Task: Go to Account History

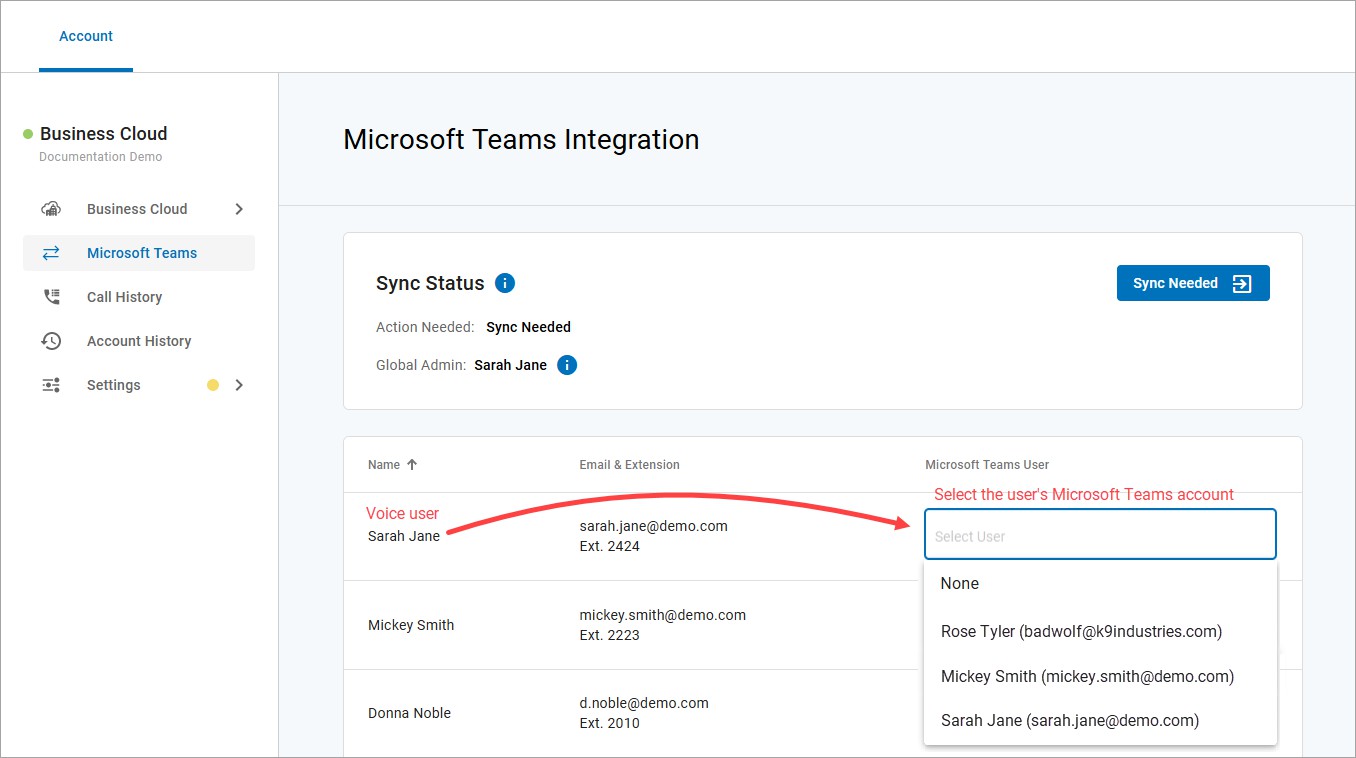Action: point(139,341)
